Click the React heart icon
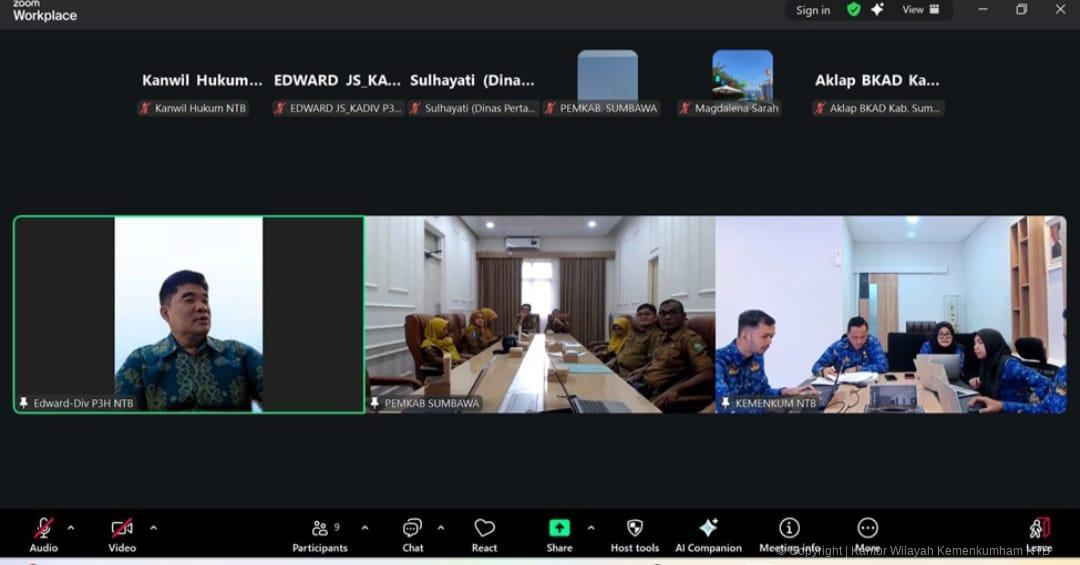This screenshot has height=565, width=1080. (x=484, y=534)
